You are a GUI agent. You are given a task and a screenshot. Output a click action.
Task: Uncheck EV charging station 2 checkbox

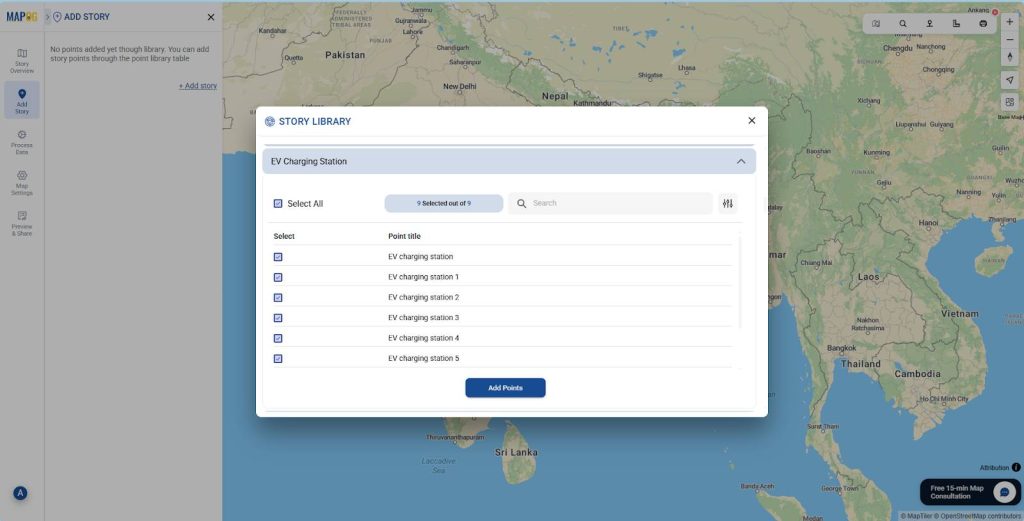pyautogui.click(x=278, y=298)
